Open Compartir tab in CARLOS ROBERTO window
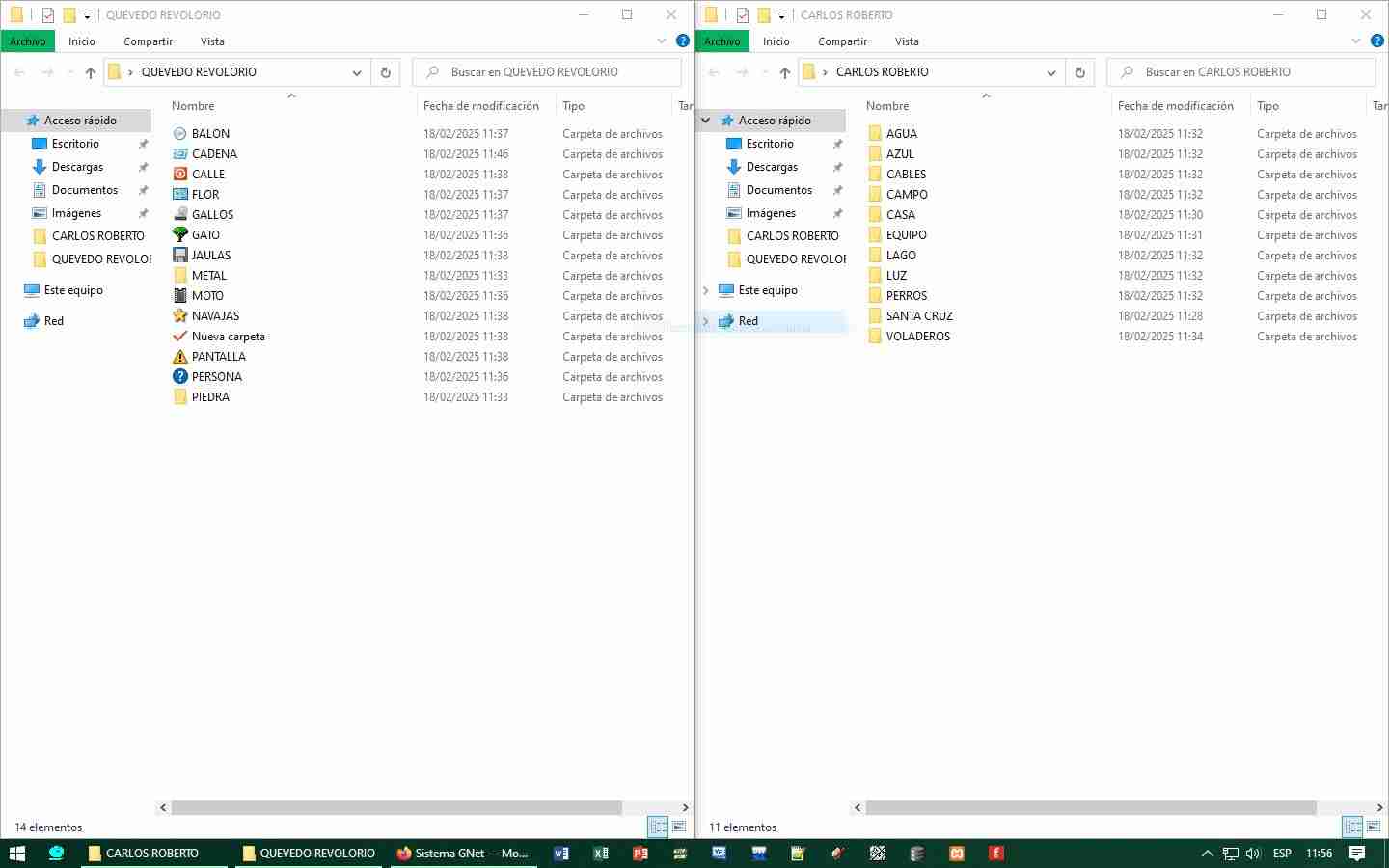Viewport: 1389px width, 868px height. 842,41
